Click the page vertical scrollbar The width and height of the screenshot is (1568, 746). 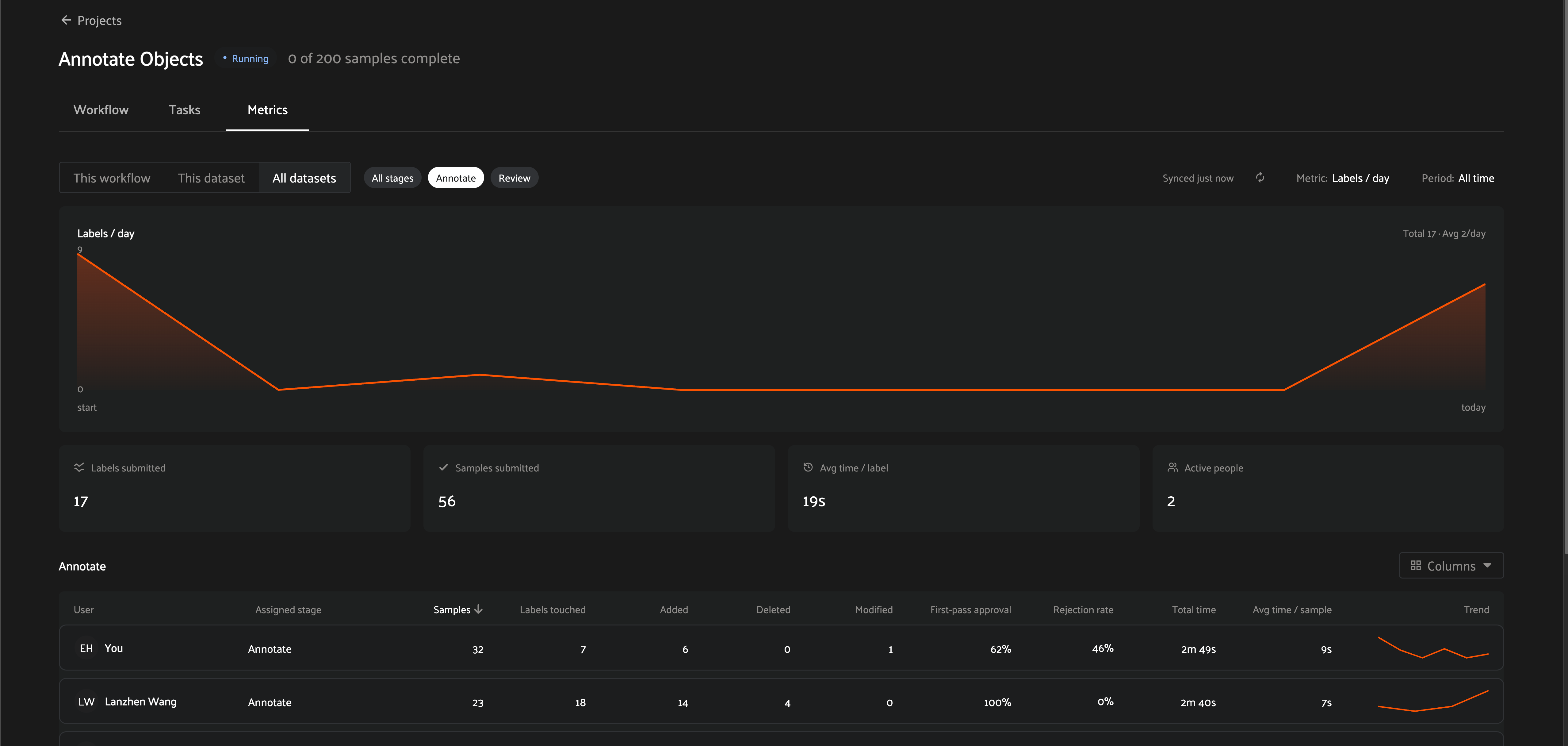click(x=1565, y=277)
